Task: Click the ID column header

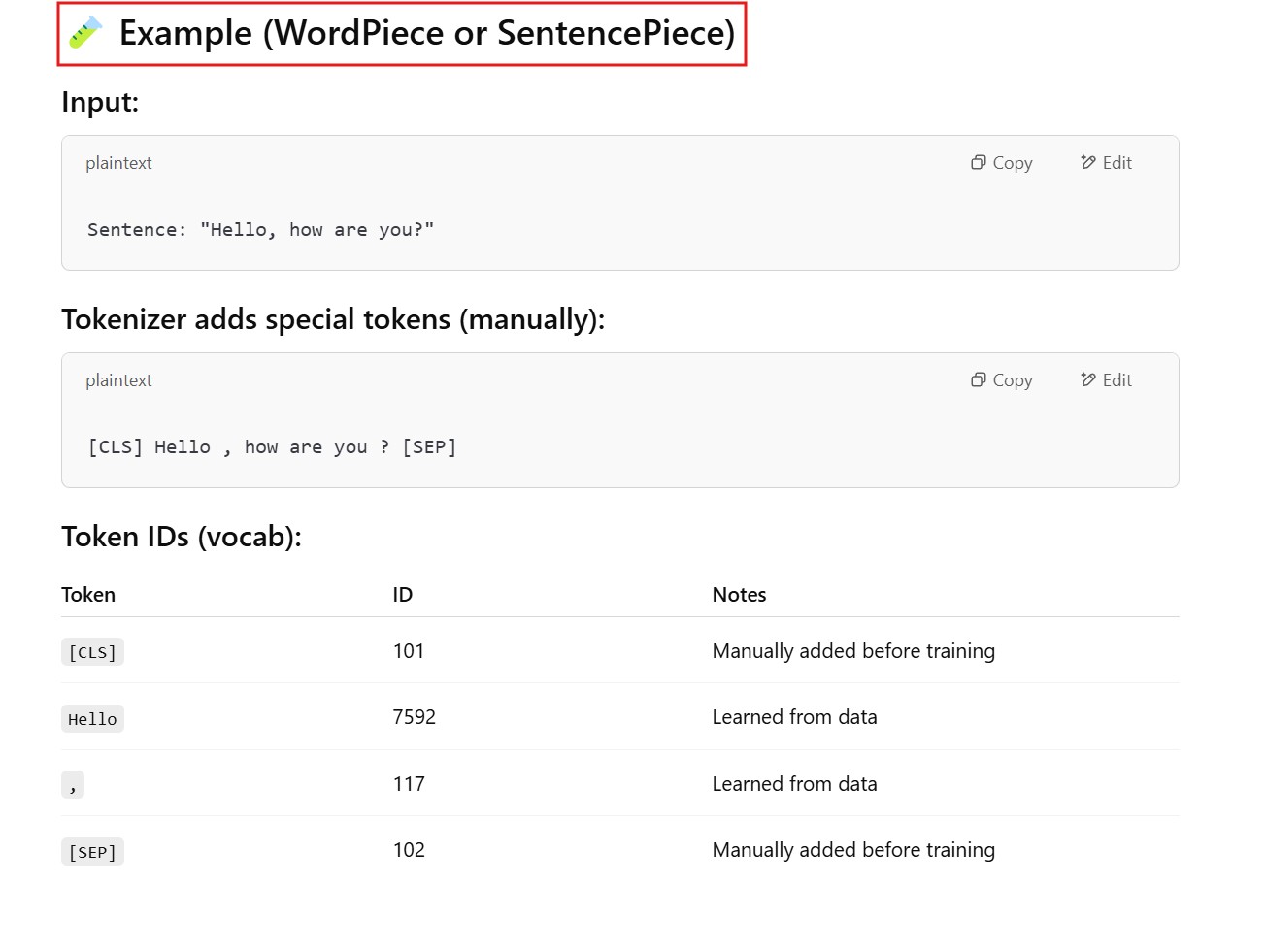Action: tap(403, 595)
